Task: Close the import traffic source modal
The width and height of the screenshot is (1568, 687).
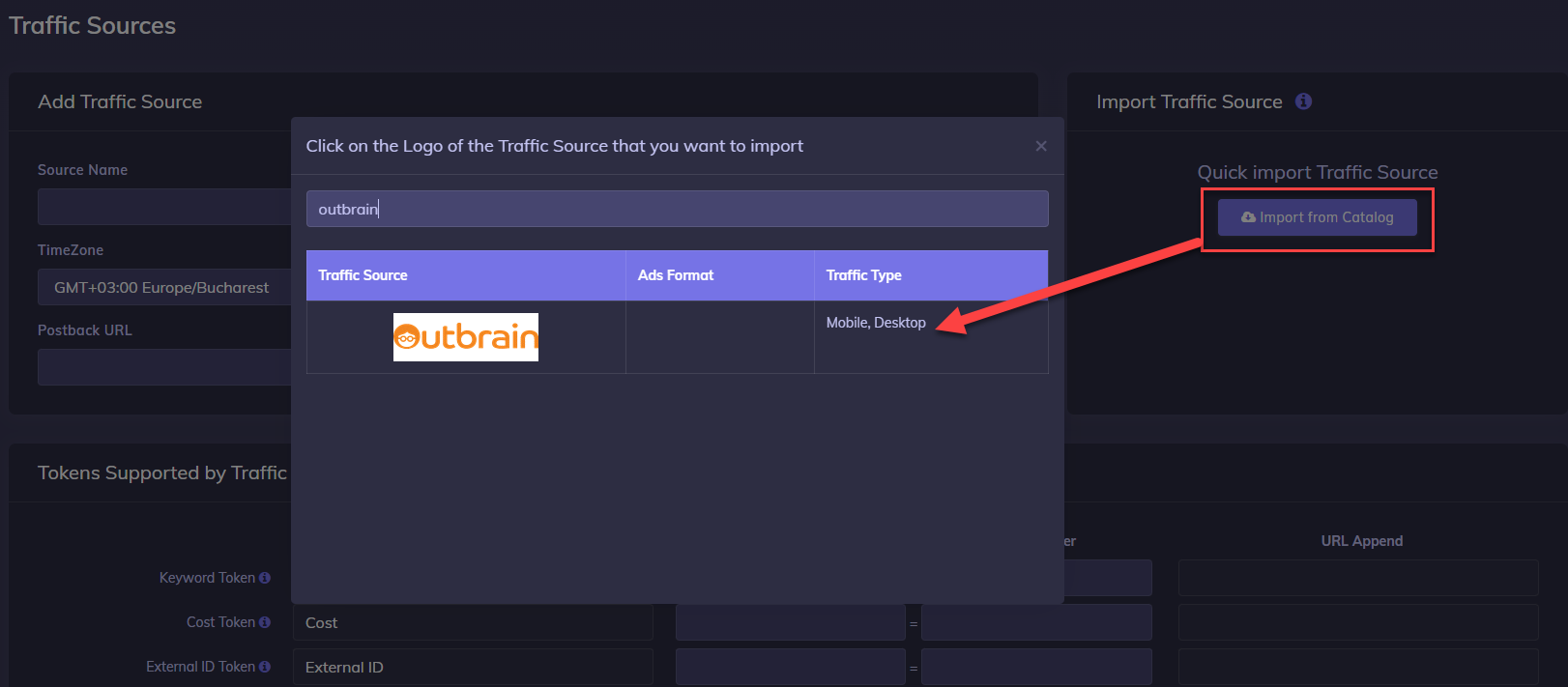Action: (1041, 146)
